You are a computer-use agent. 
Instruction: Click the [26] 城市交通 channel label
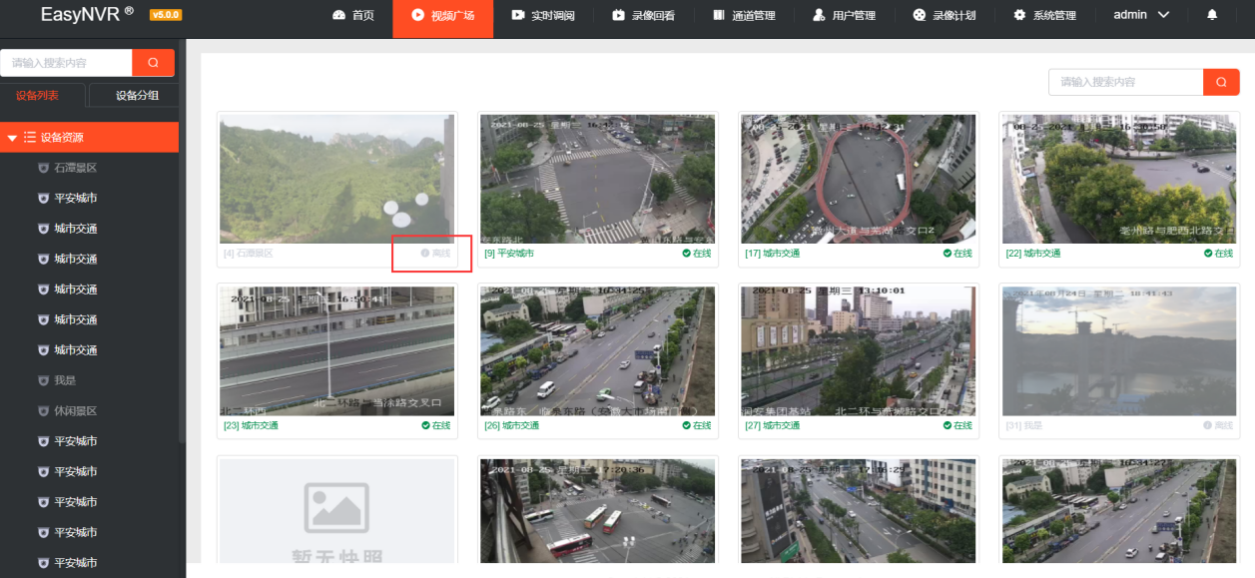pyautogui.click(x=511, y=426)
